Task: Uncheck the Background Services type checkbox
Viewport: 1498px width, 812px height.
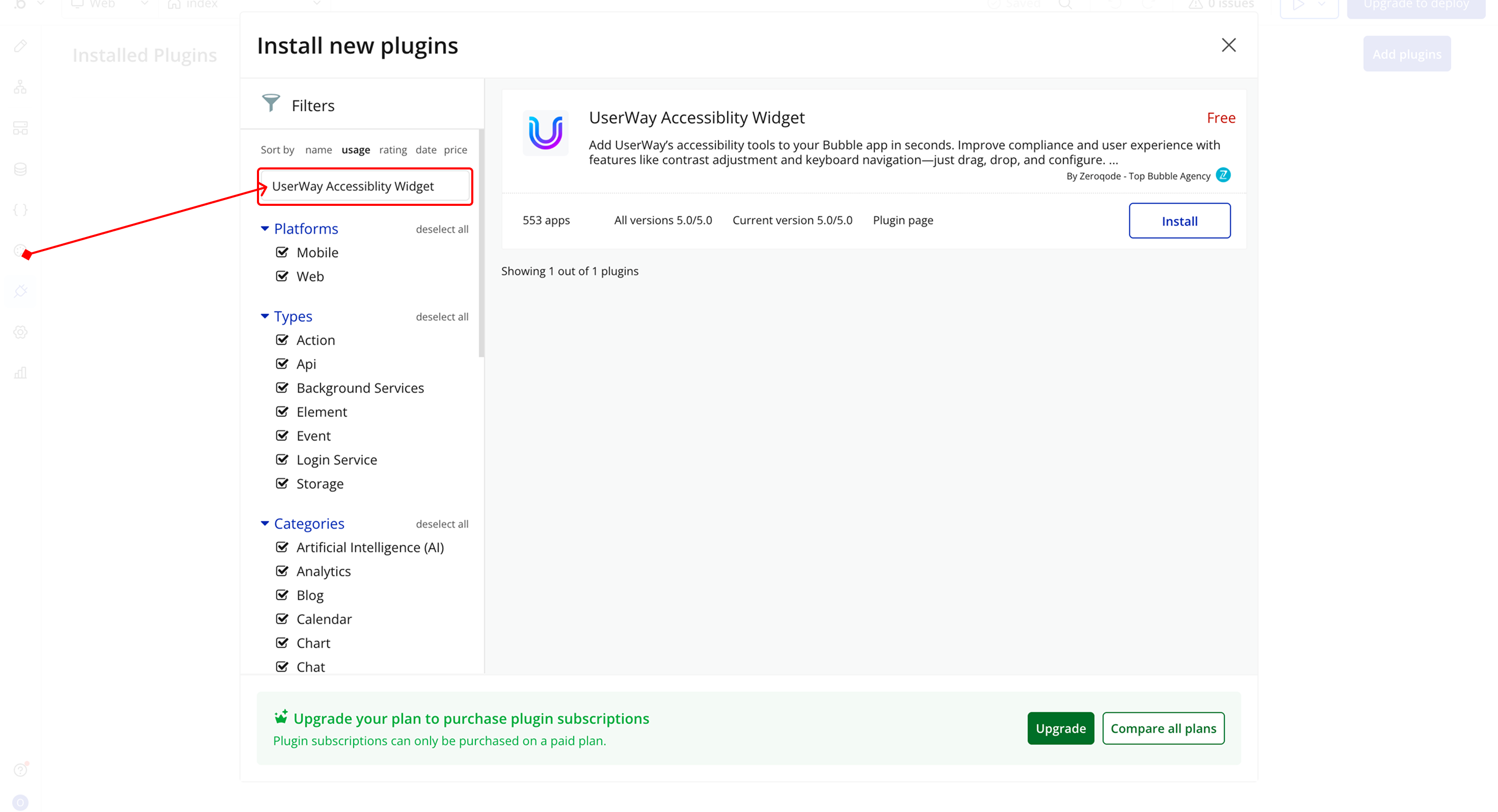Action: 282,388
